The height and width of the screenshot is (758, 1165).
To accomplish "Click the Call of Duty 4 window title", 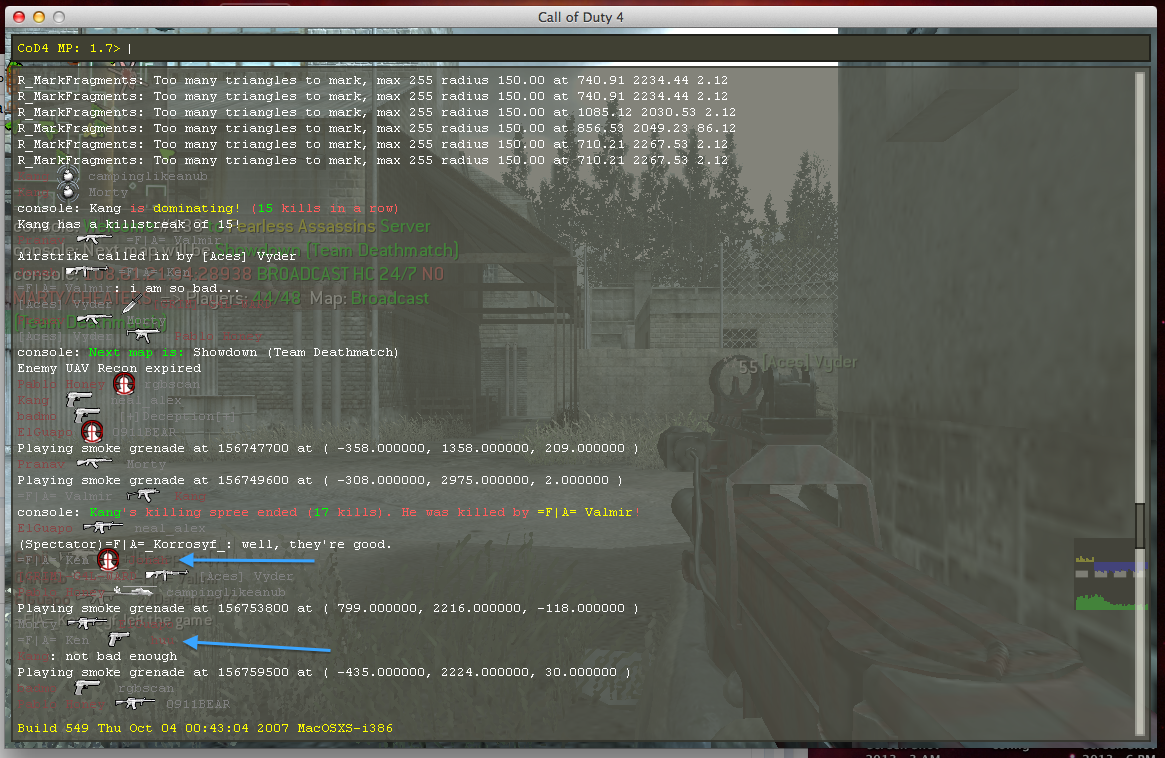I will (580, 17).
